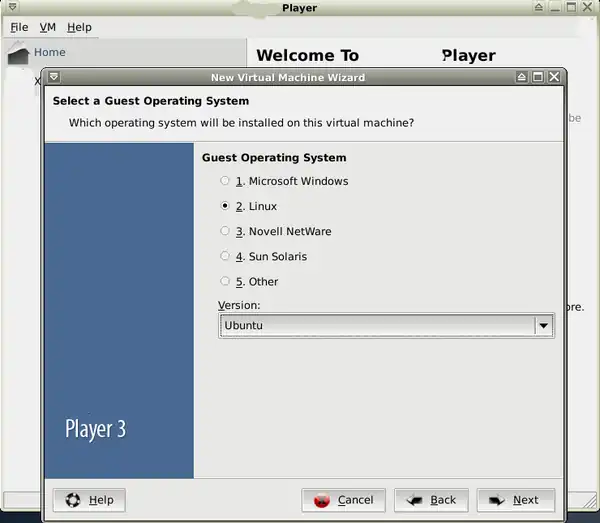Expand the Version dropdown arrow
This screenshot has width=600, height=523.
[x=543, y=325]
